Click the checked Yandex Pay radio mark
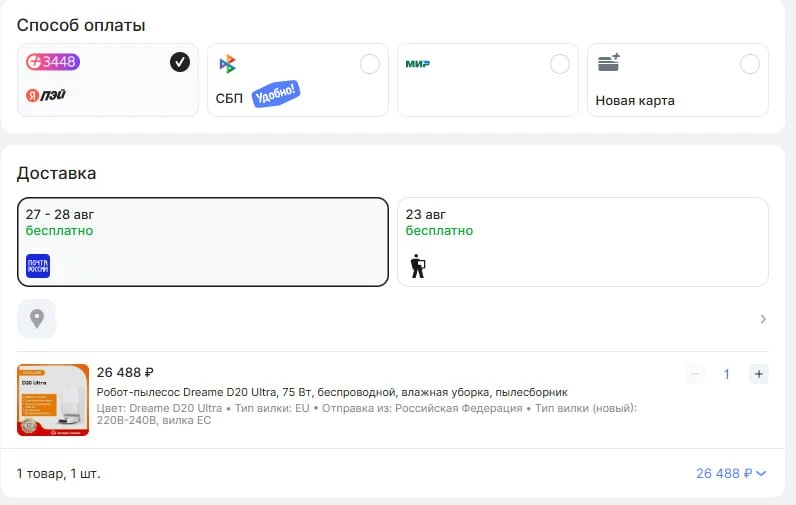Image resolution: width=796 pixels, height=505 pixels. [180, 62]
